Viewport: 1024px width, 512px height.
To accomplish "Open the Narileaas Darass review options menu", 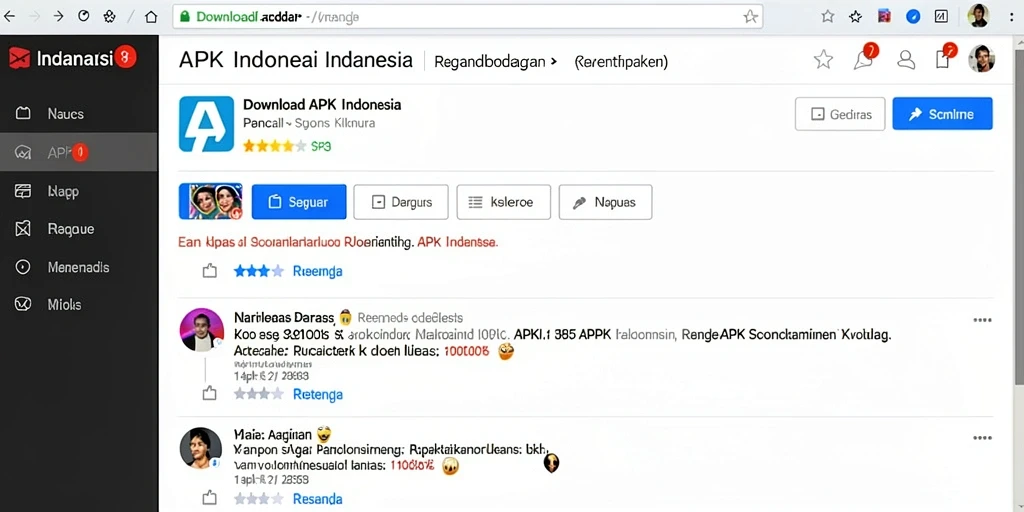I will 982,320.
